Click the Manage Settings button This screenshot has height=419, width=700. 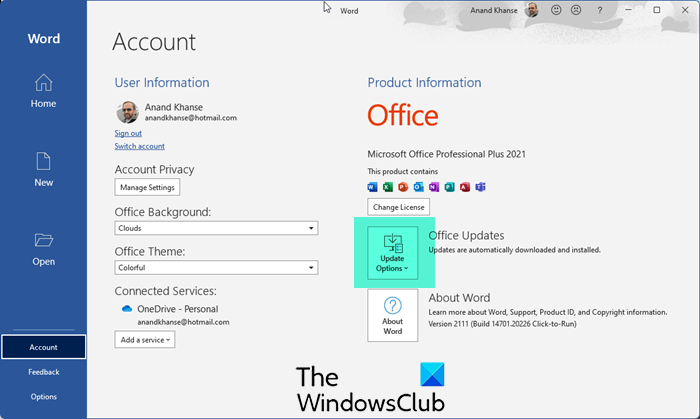point(147,187)
